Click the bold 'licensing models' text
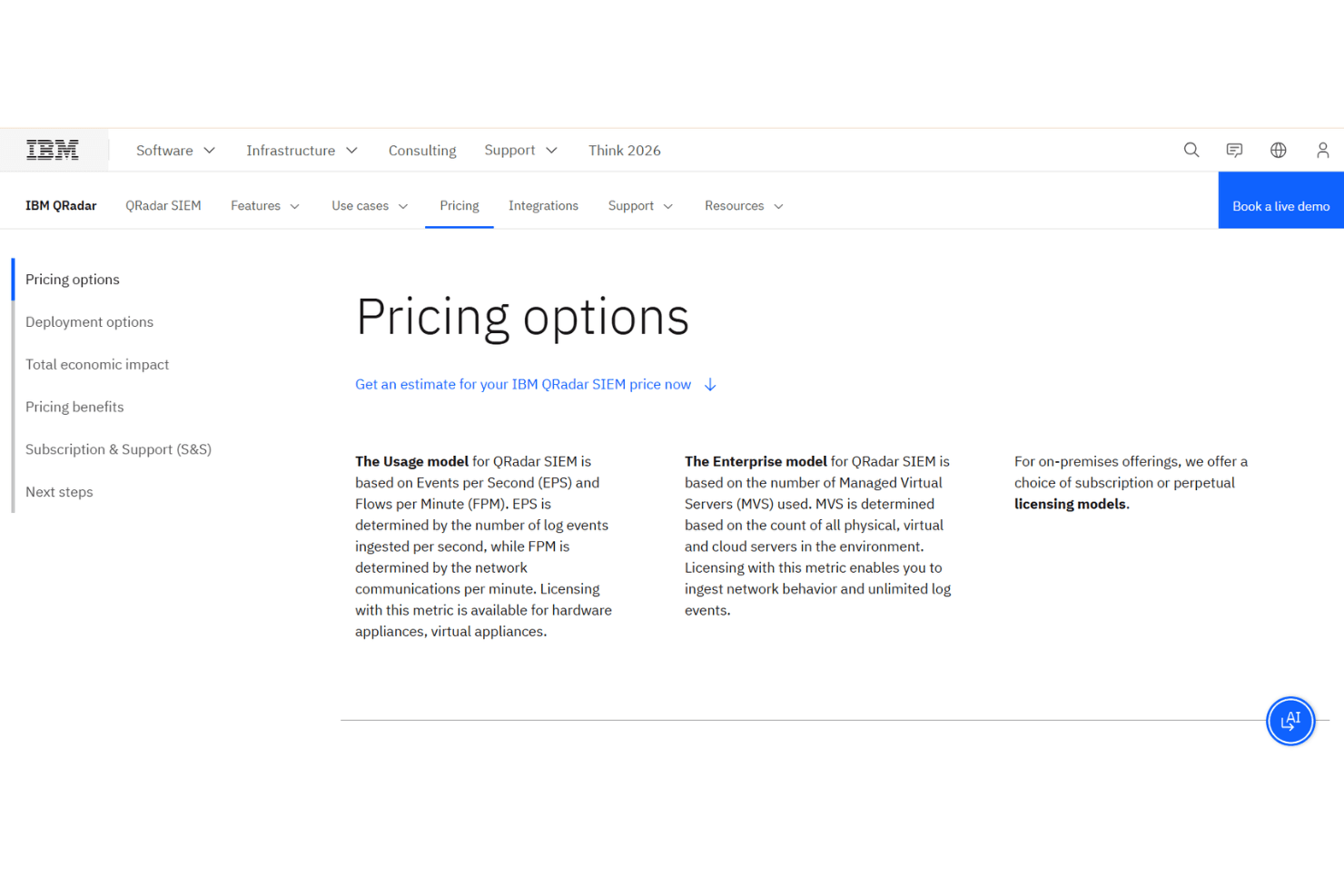 (1070, 505)
